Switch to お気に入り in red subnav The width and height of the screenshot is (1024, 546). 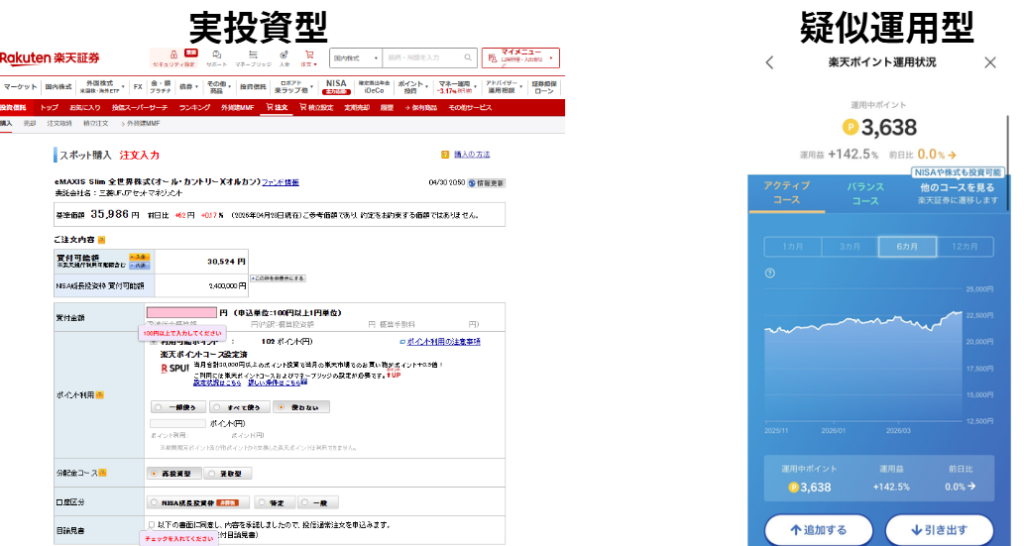point(85,108)
